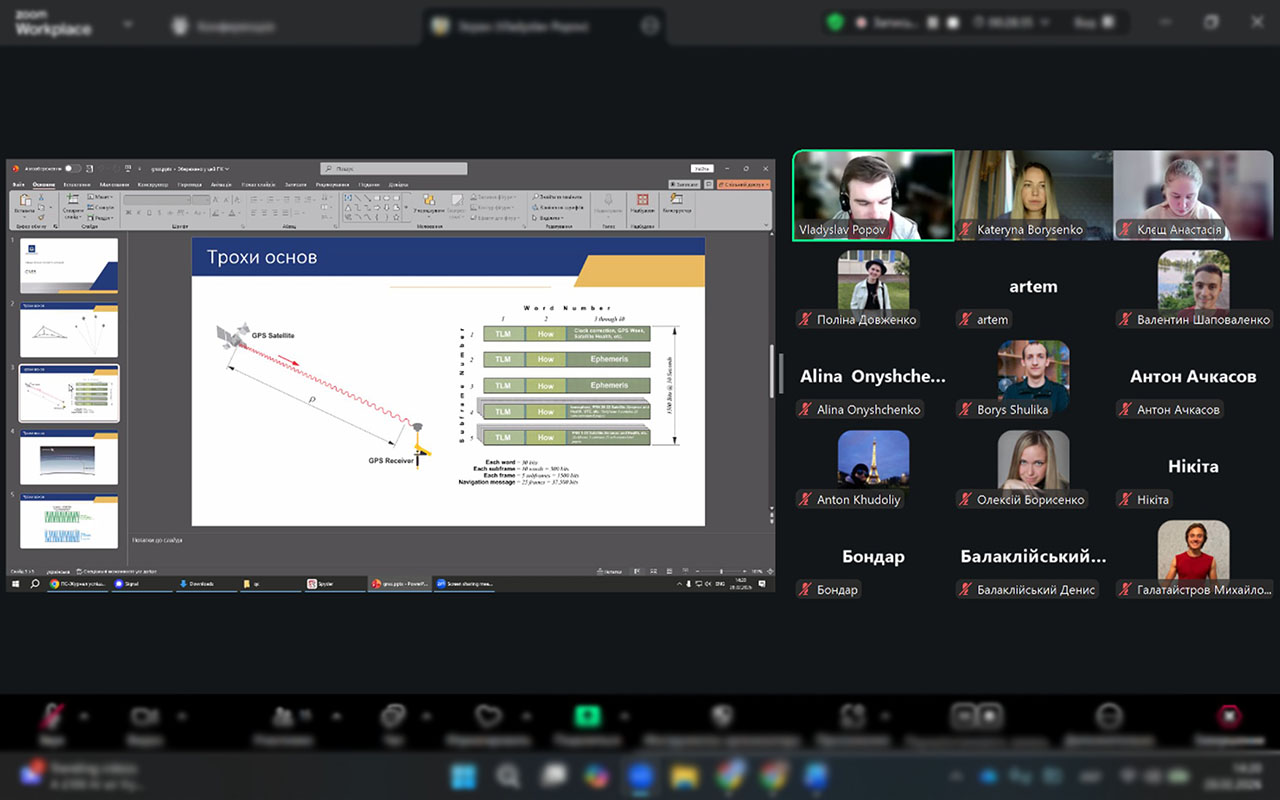Screen dimensions: 1280x800
Task: Open the Zoom Workplace dropdown arrow
Action: point(128,23)
